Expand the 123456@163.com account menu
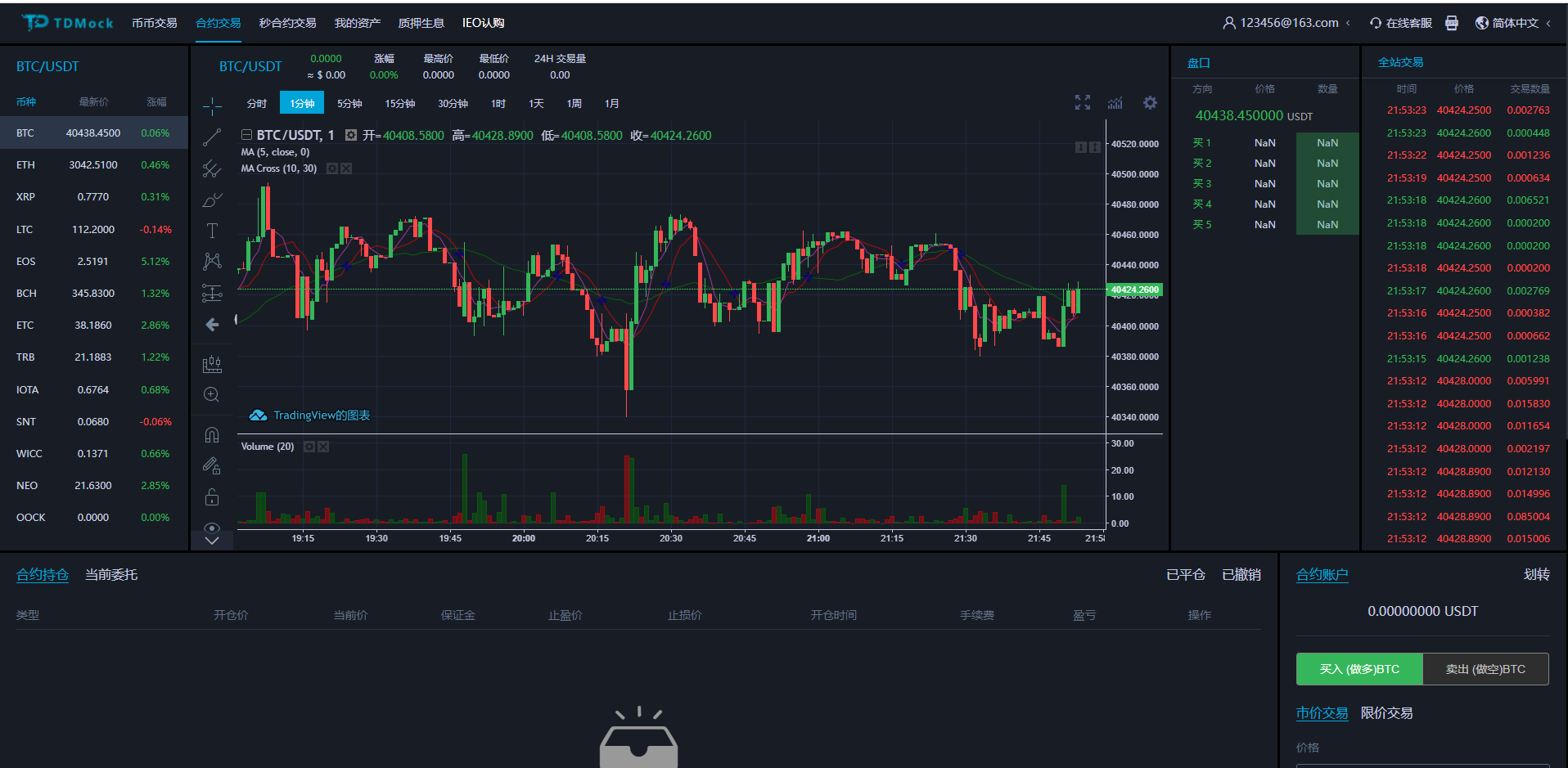 click(1286, 23)
